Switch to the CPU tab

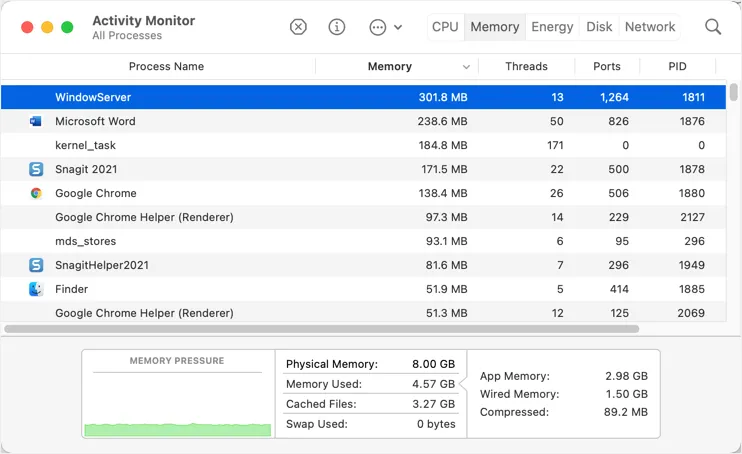point(445,27)
